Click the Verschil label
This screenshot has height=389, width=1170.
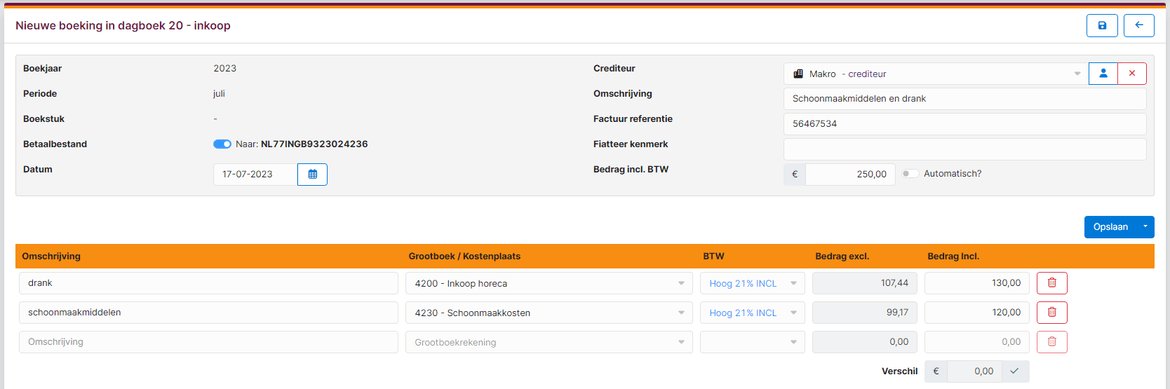pos(899,371)
